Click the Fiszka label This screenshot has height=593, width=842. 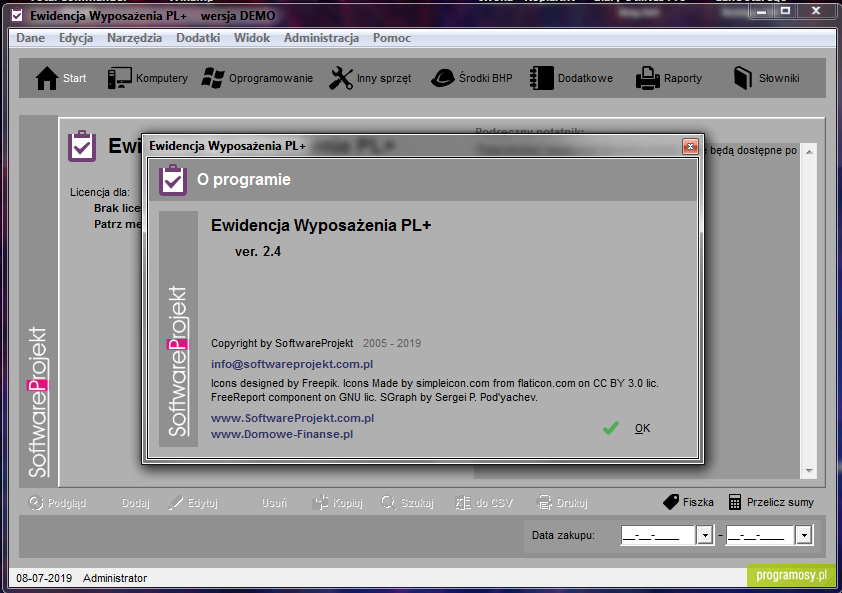click(698, 502)
